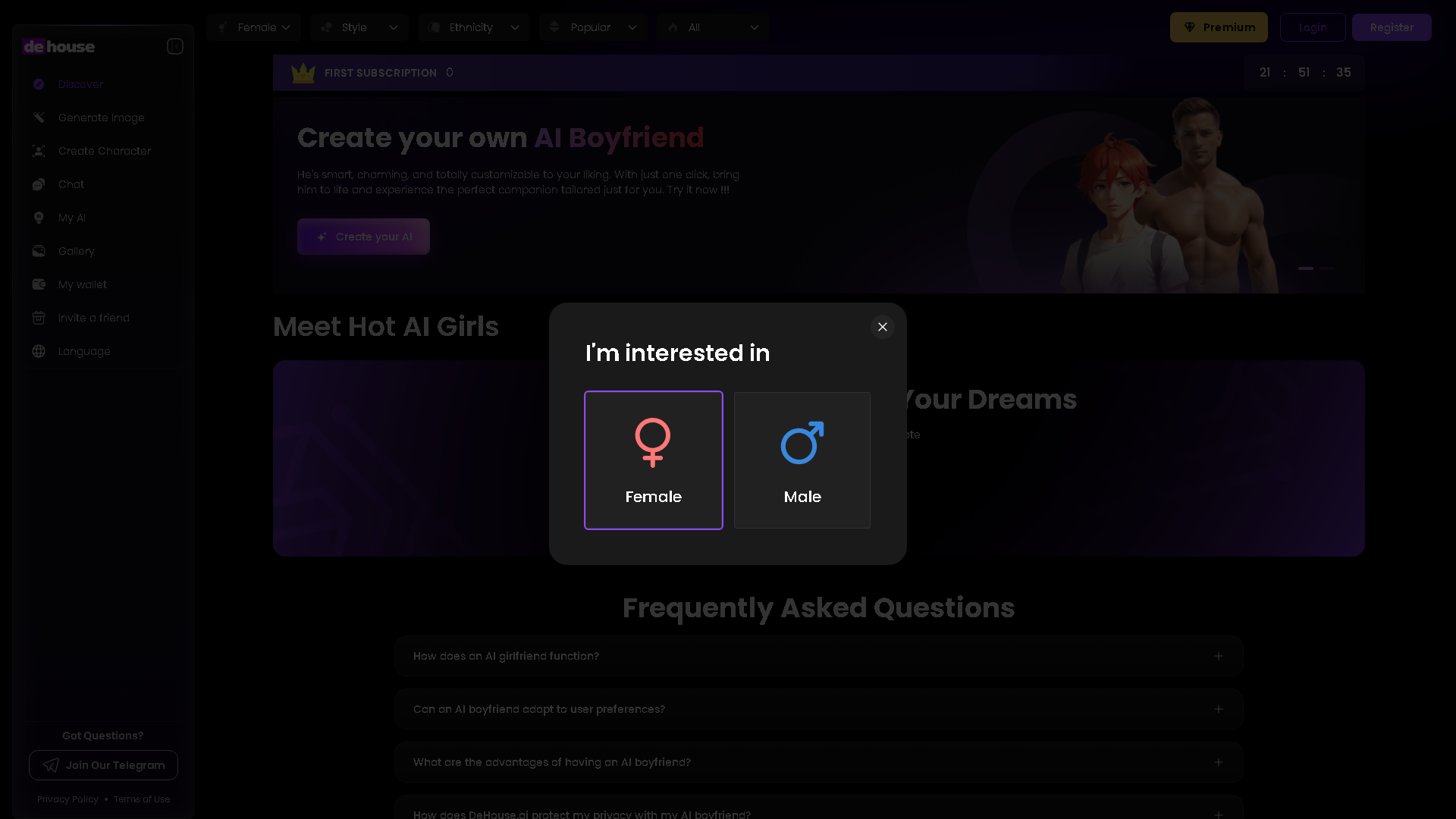Click the Ethnicity filter icon

[x=434, y=27]
